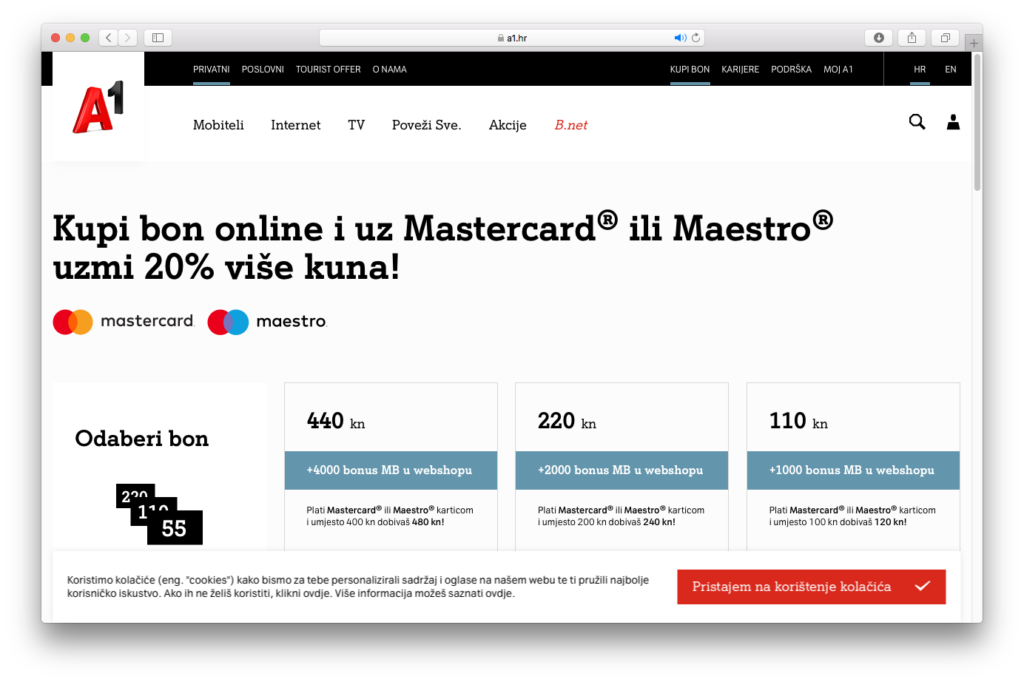The image size is (1024, 682).
Task: Switch to the Poslovni tab
Action: point(262,69)
